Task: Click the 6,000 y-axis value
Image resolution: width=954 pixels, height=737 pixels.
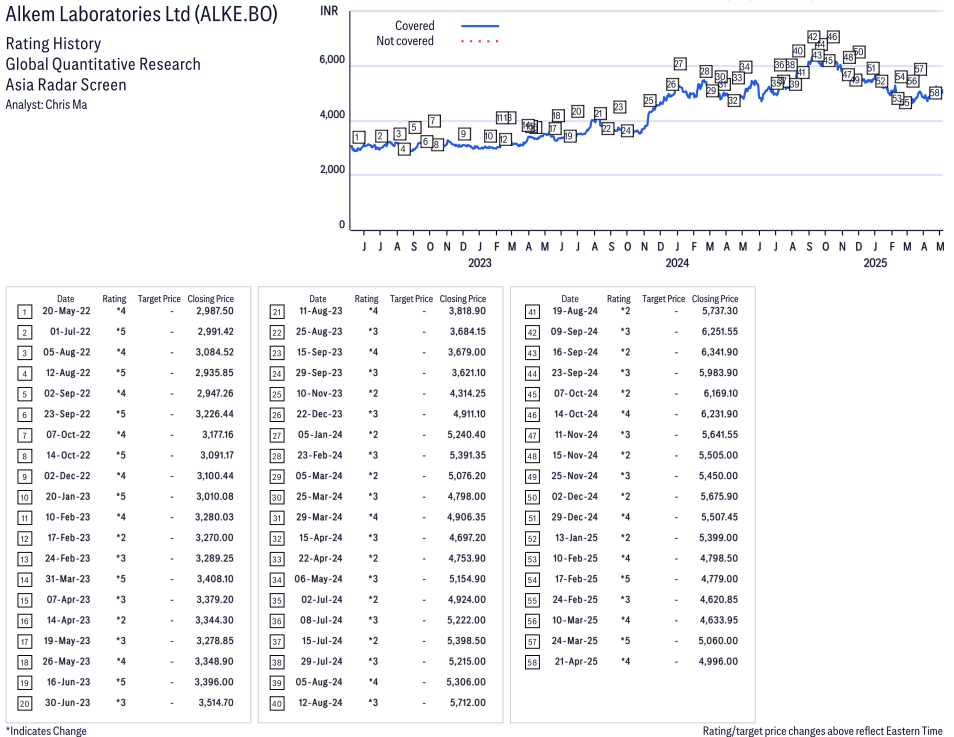Action: (x=332, y=60)
